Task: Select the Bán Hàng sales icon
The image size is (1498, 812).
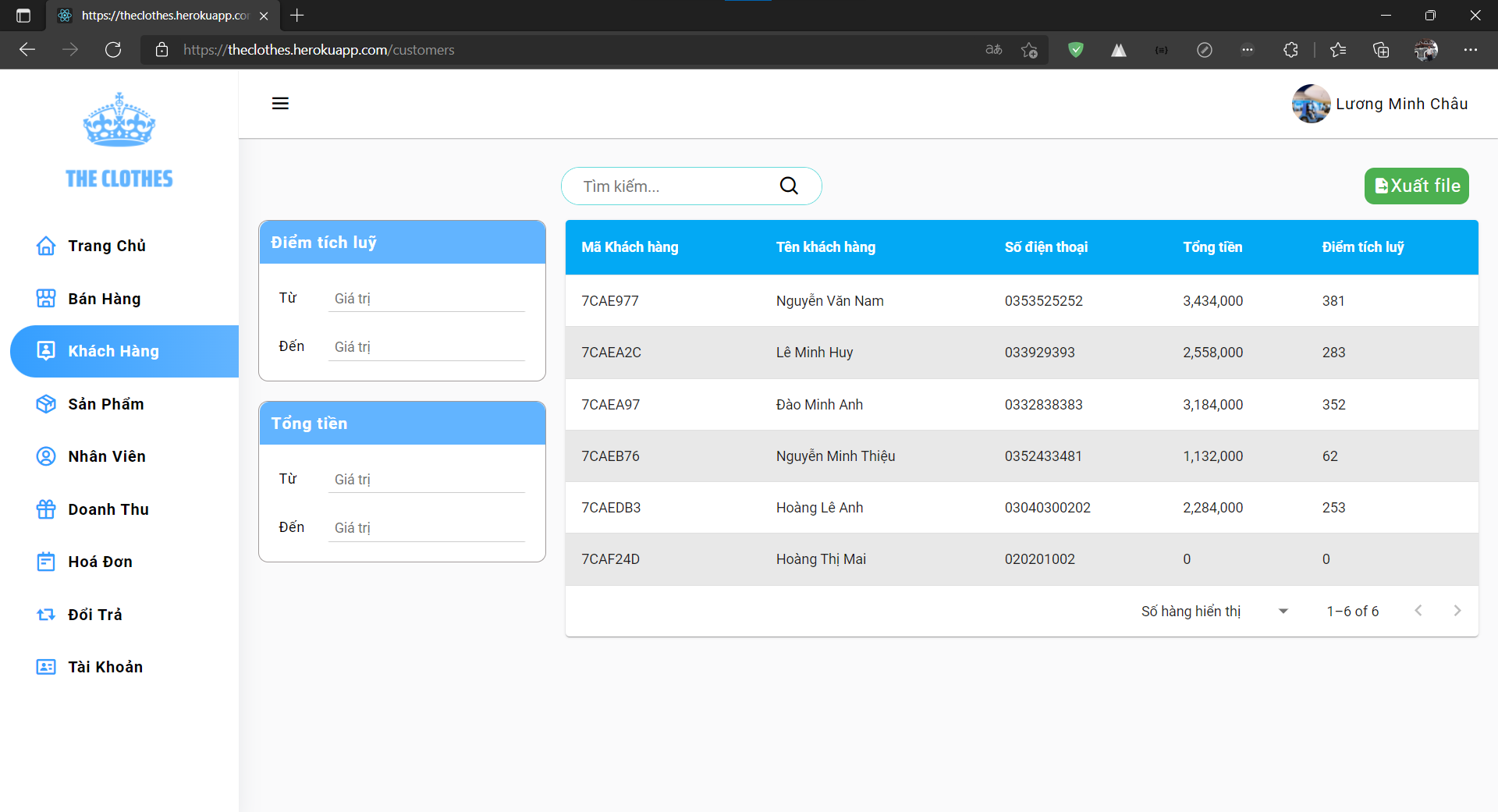Action: [46, 298]
